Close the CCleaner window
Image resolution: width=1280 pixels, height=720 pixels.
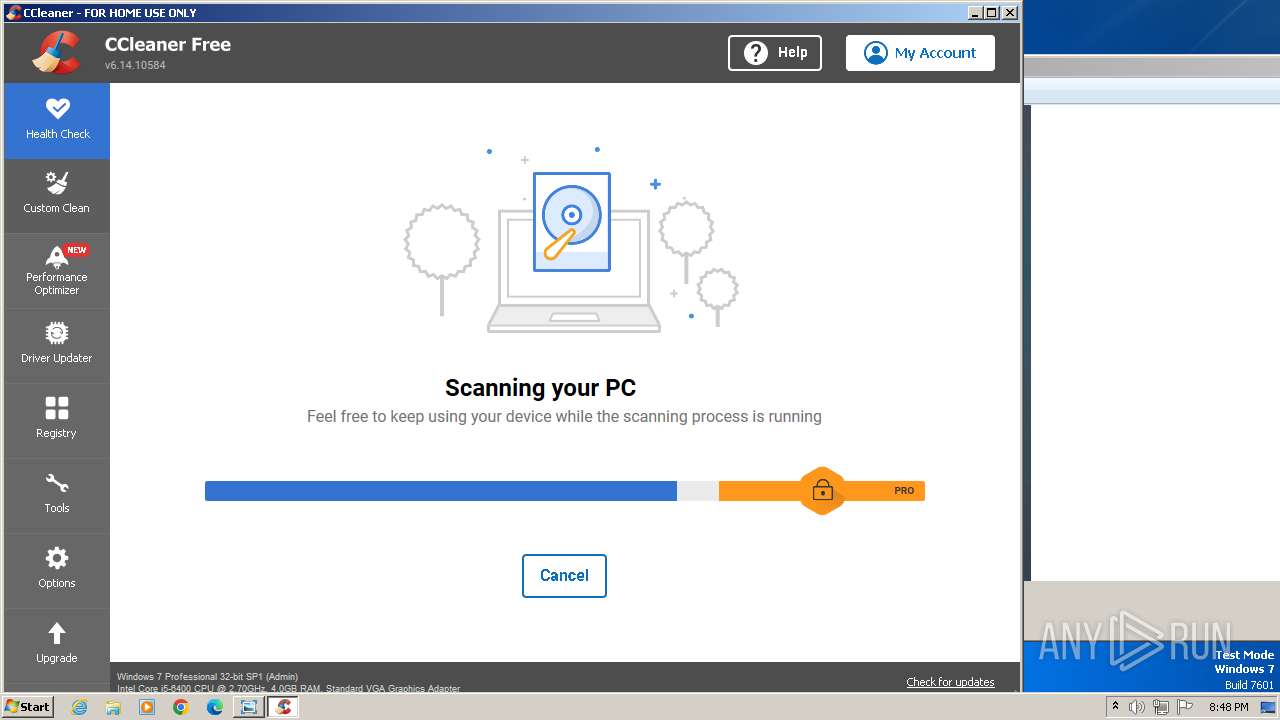coord(1009,13)
